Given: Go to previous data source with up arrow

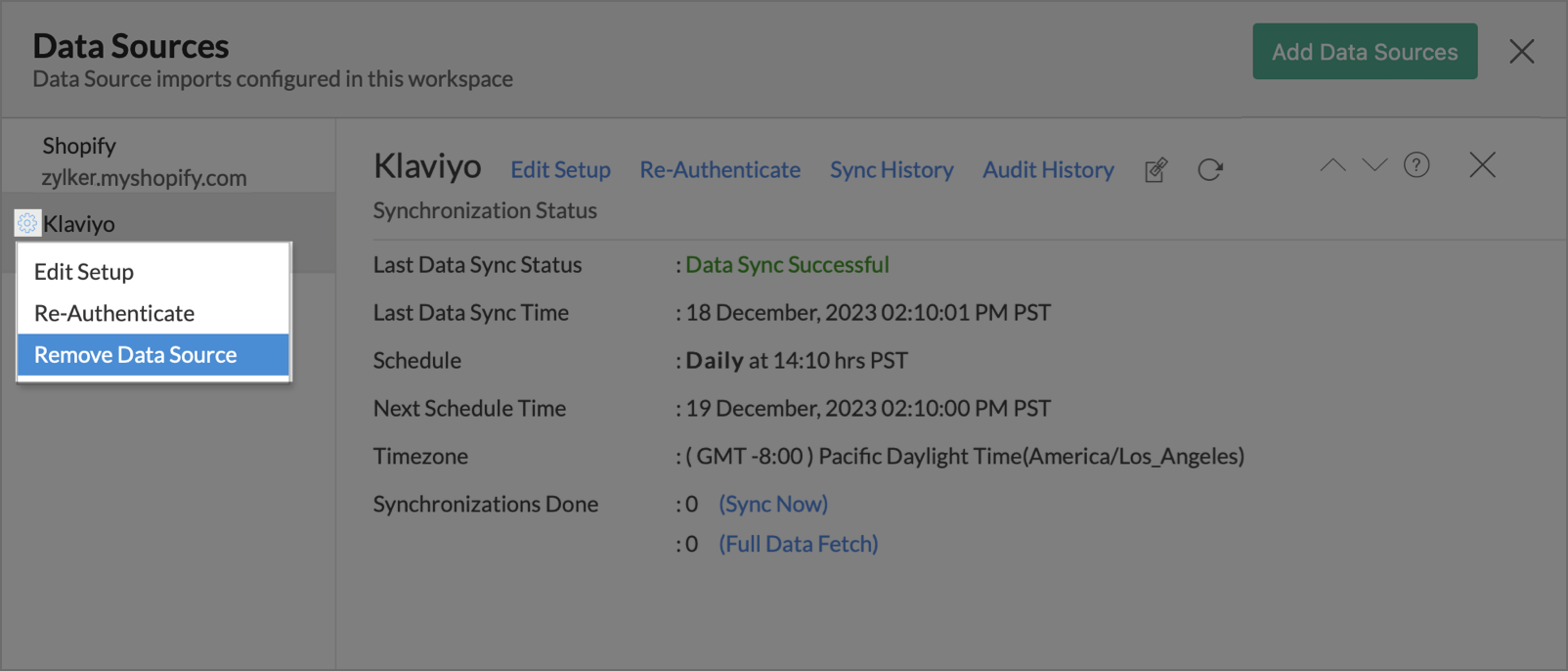Looking at the screenshot, I should point(1332,165).
